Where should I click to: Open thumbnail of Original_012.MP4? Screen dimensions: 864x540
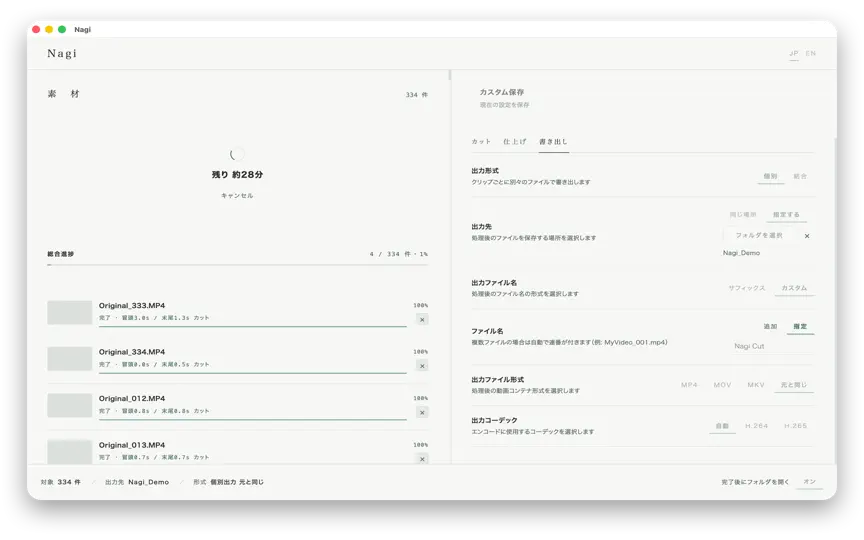69,406
